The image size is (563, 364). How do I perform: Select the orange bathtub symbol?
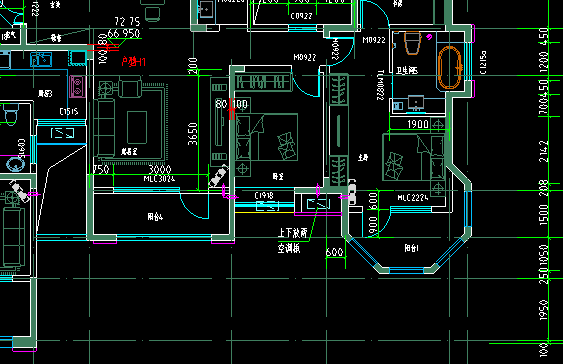coord(450,67)
